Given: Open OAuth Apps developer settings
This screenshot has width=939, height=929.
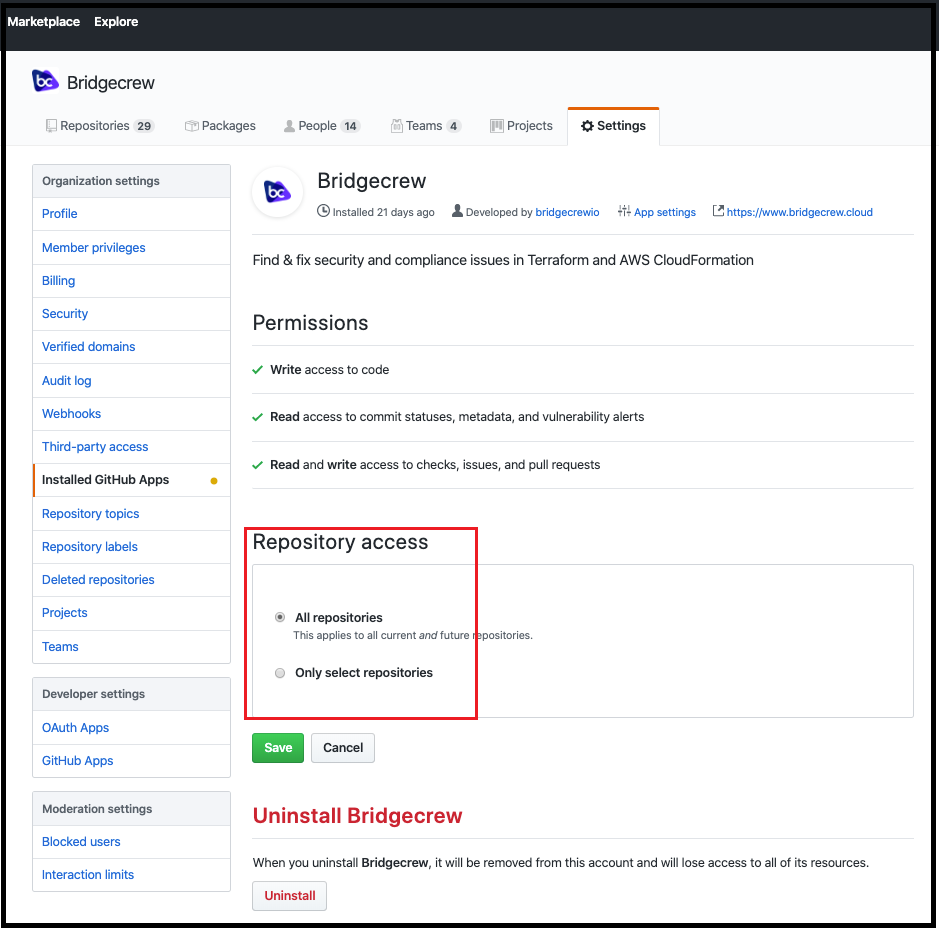Looking at the screenshot, I should pyautogui.click(x=132, y=728).
